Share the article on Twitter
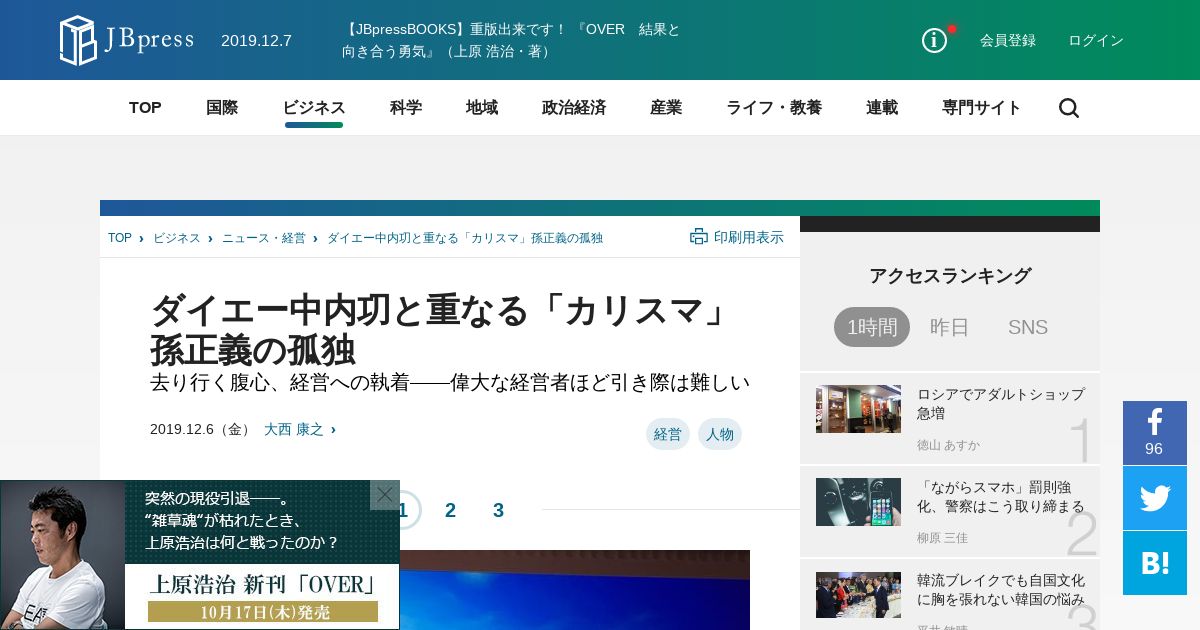The height and width of the screenshot is (630, 1200). click(x=1154, y=498)
